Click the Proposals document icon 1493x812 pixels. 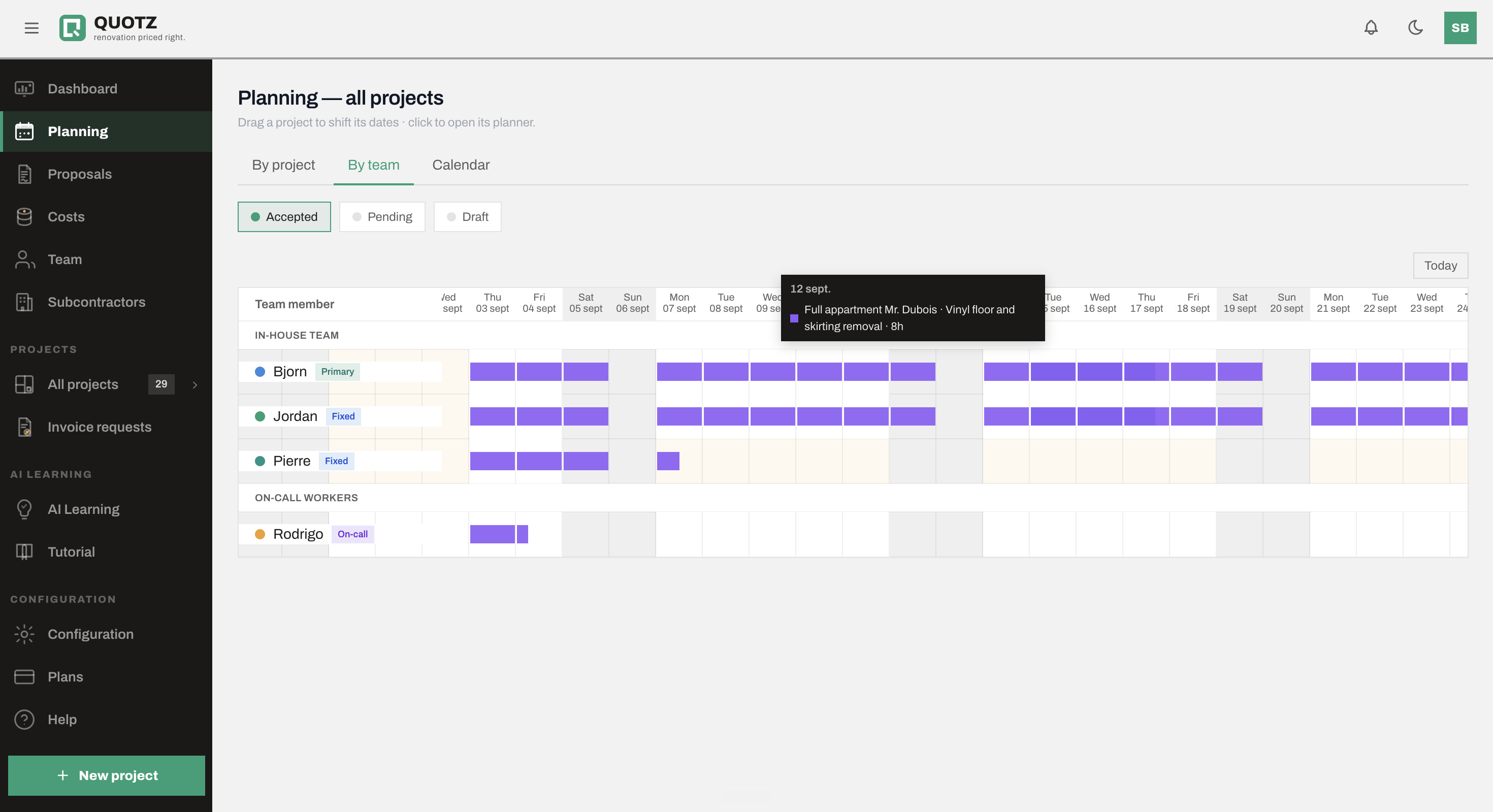pos(24,174)
